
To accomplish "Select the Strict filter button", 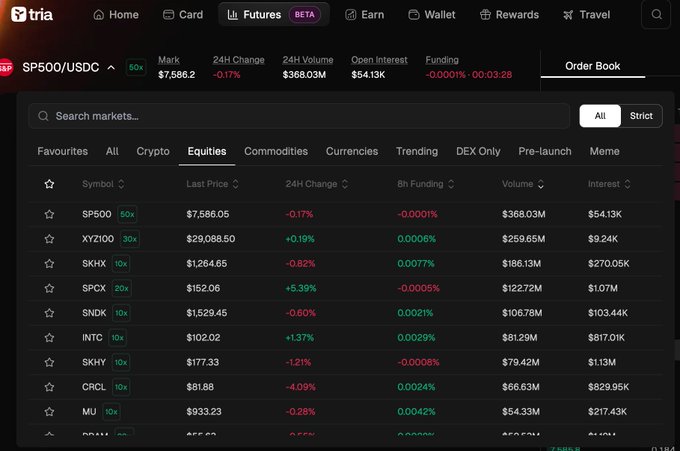I will tap(641, 116).
